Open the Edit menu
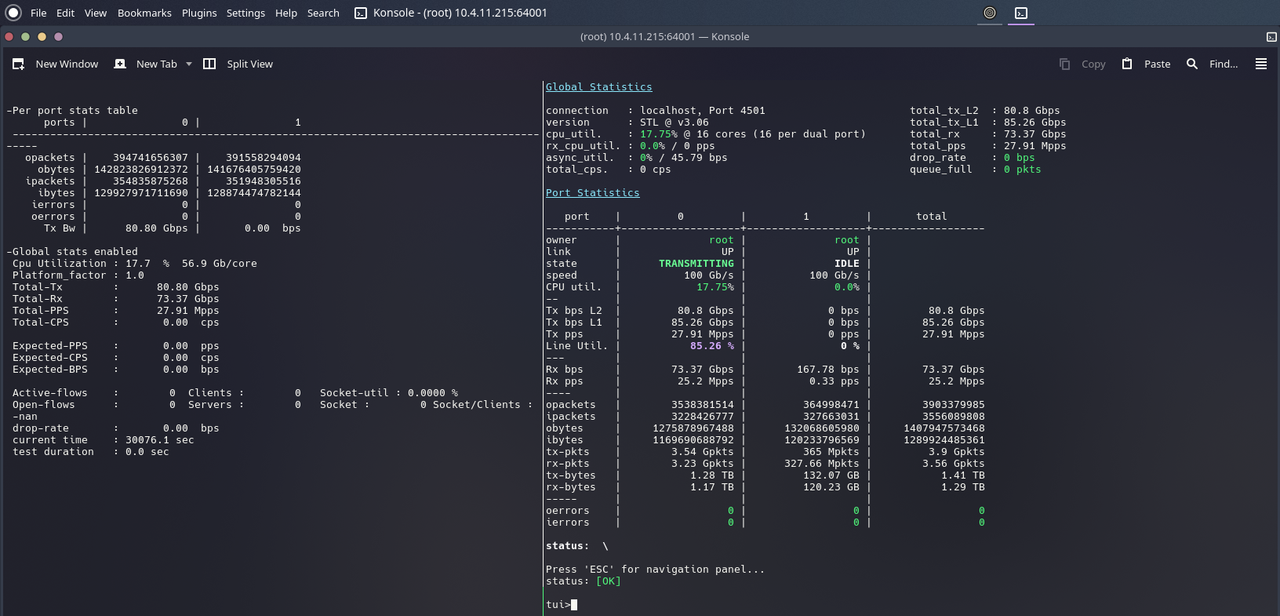1280x616 pixels. [x=65, y=13]
